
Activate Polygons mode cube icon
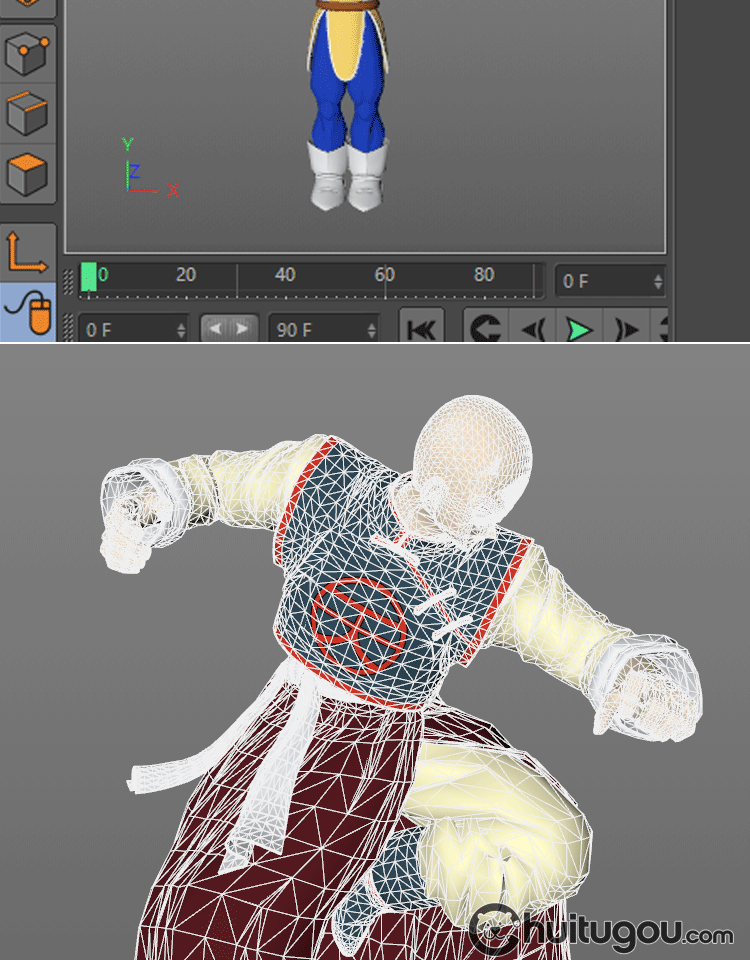(27, 174)
